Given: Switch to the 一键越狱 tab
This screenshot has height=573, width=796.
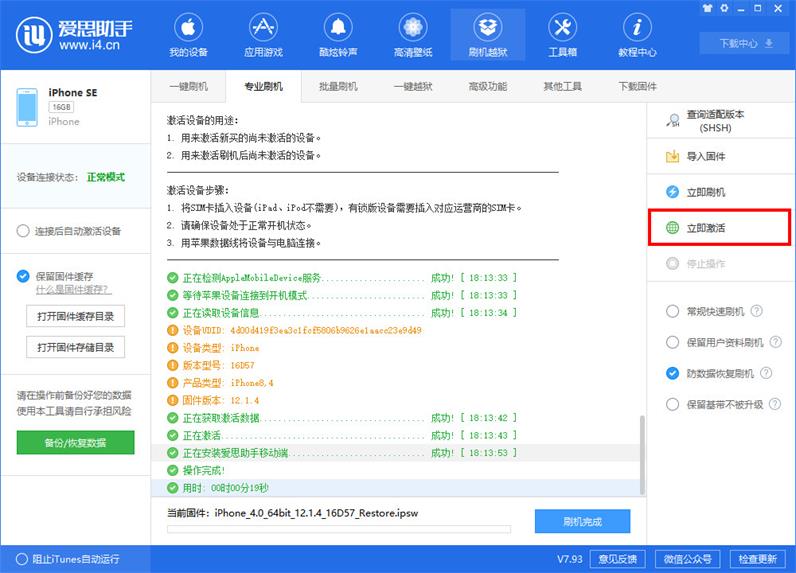Looking at the screenshot, I should click(x=413, y=86).
